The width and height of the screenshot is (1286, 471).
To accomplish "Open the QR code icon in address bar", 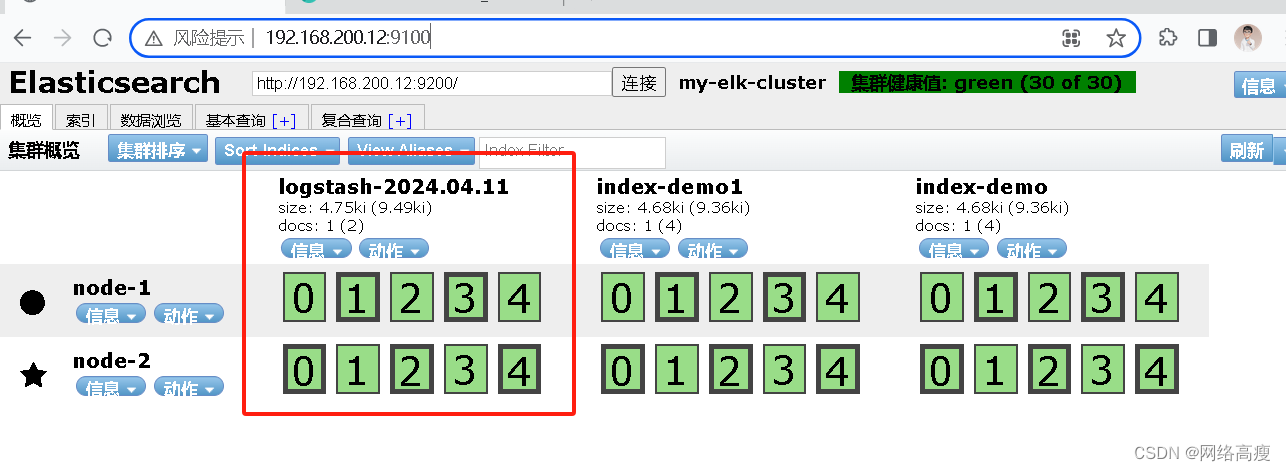I will (x=1071, y=39).
